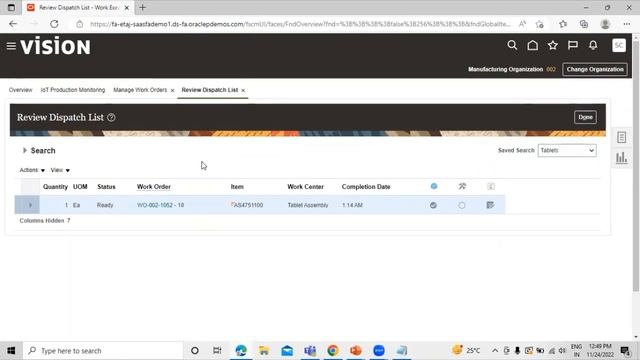
Task: Open the weather 25°C widget
Action: 466,350
